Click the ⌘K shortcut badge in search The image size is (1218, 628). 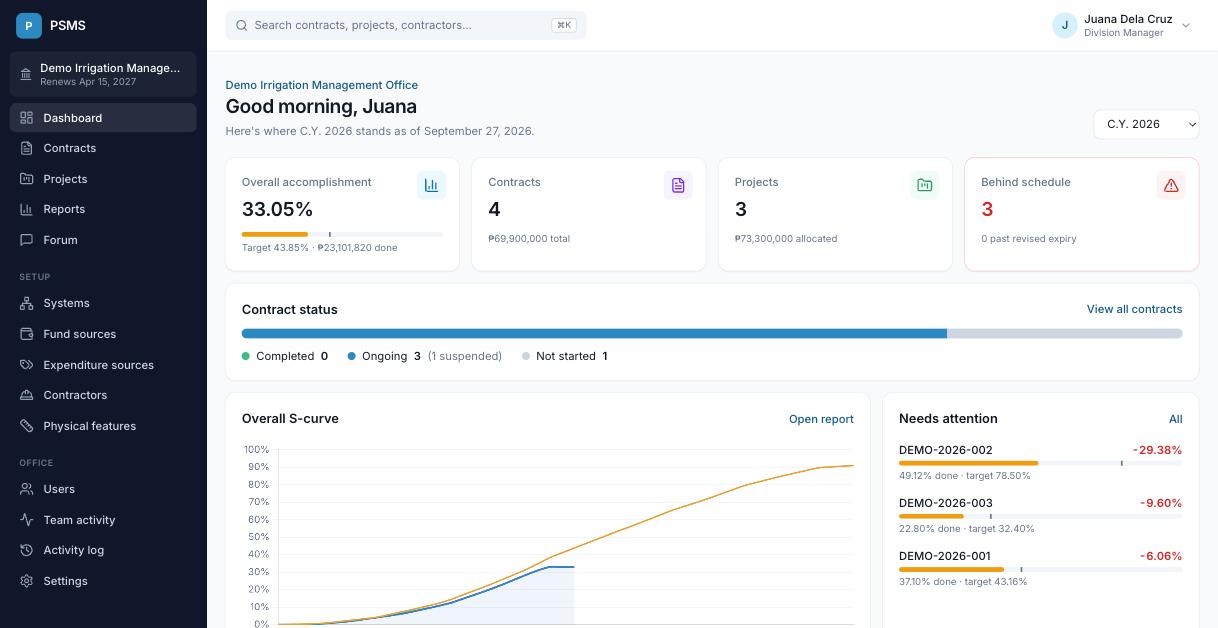564,25
